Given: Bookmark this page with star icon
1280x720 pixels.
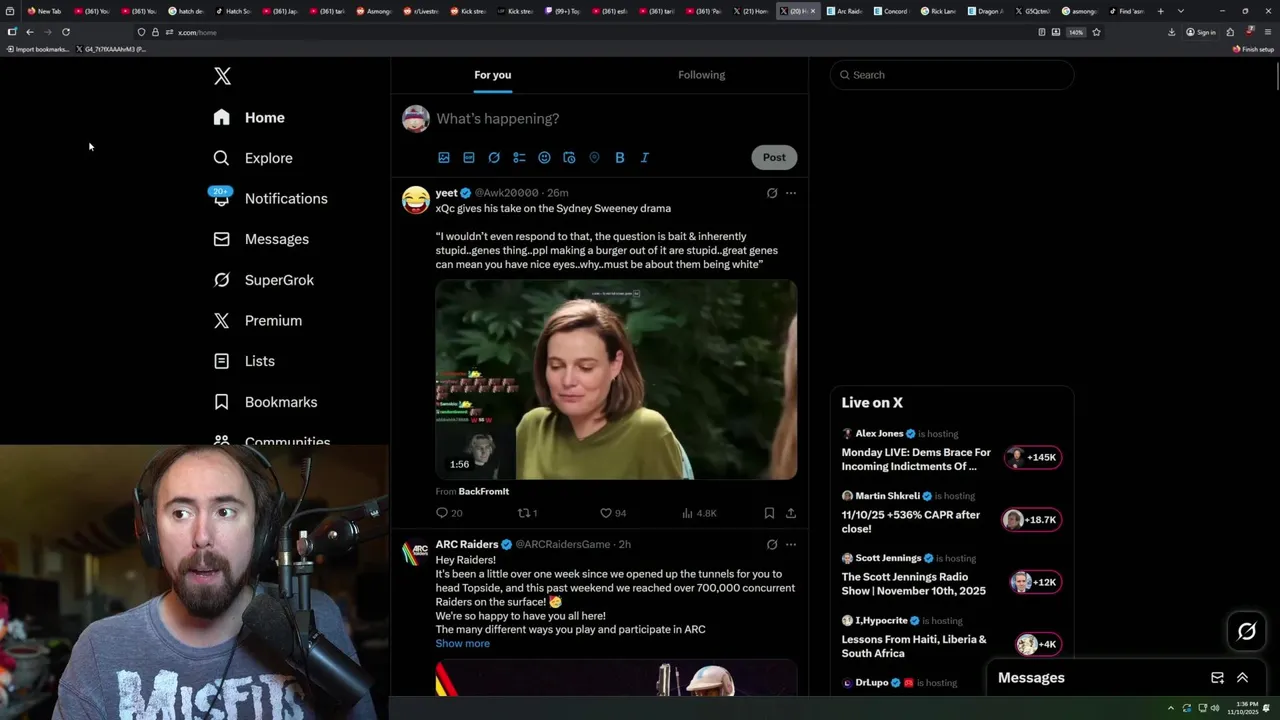Looking at the screenshot, I should (1096, 32).
